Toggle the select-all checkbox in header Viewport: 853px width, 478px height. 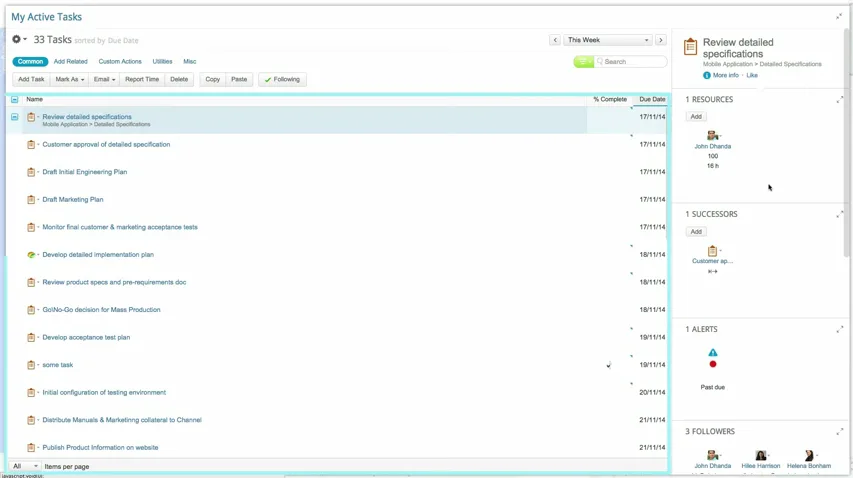[15, 100]
